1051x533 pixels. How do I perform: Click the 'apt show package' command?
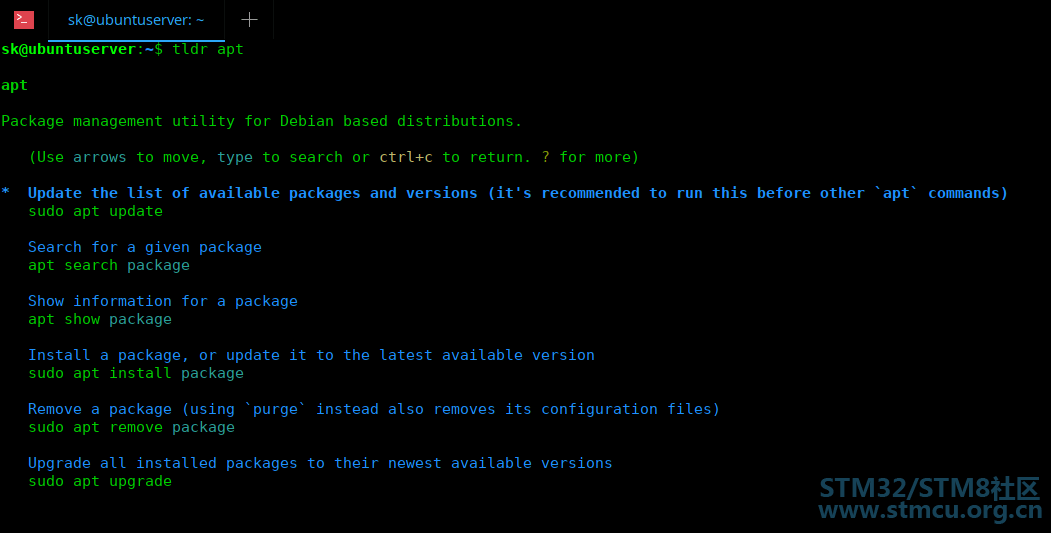click(x=100, y=319)
